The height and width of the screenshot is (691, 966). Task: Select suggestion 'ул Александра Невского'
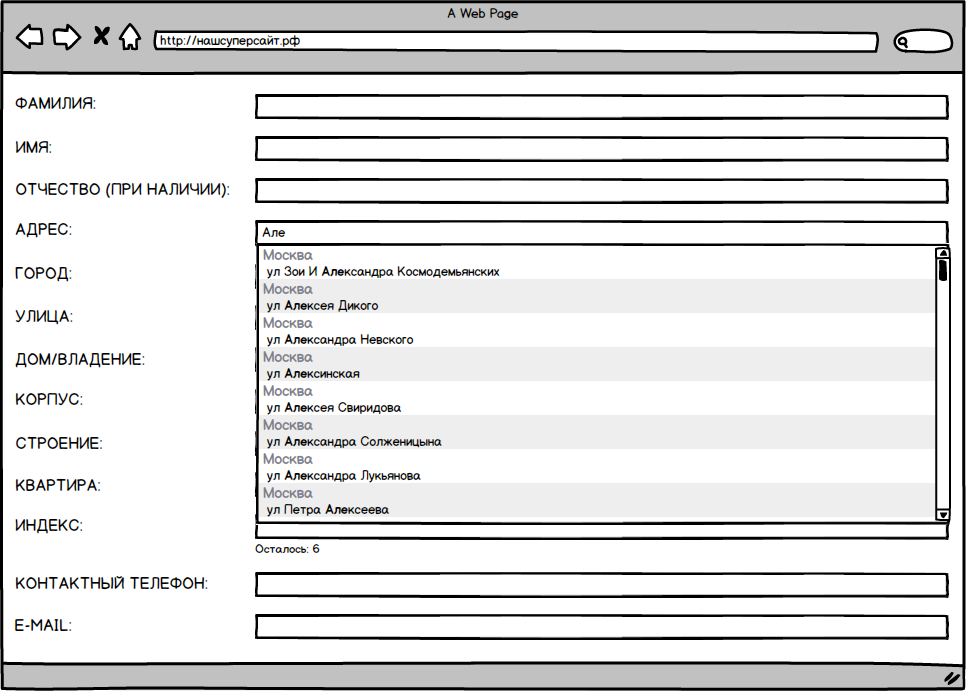(596, 331)
